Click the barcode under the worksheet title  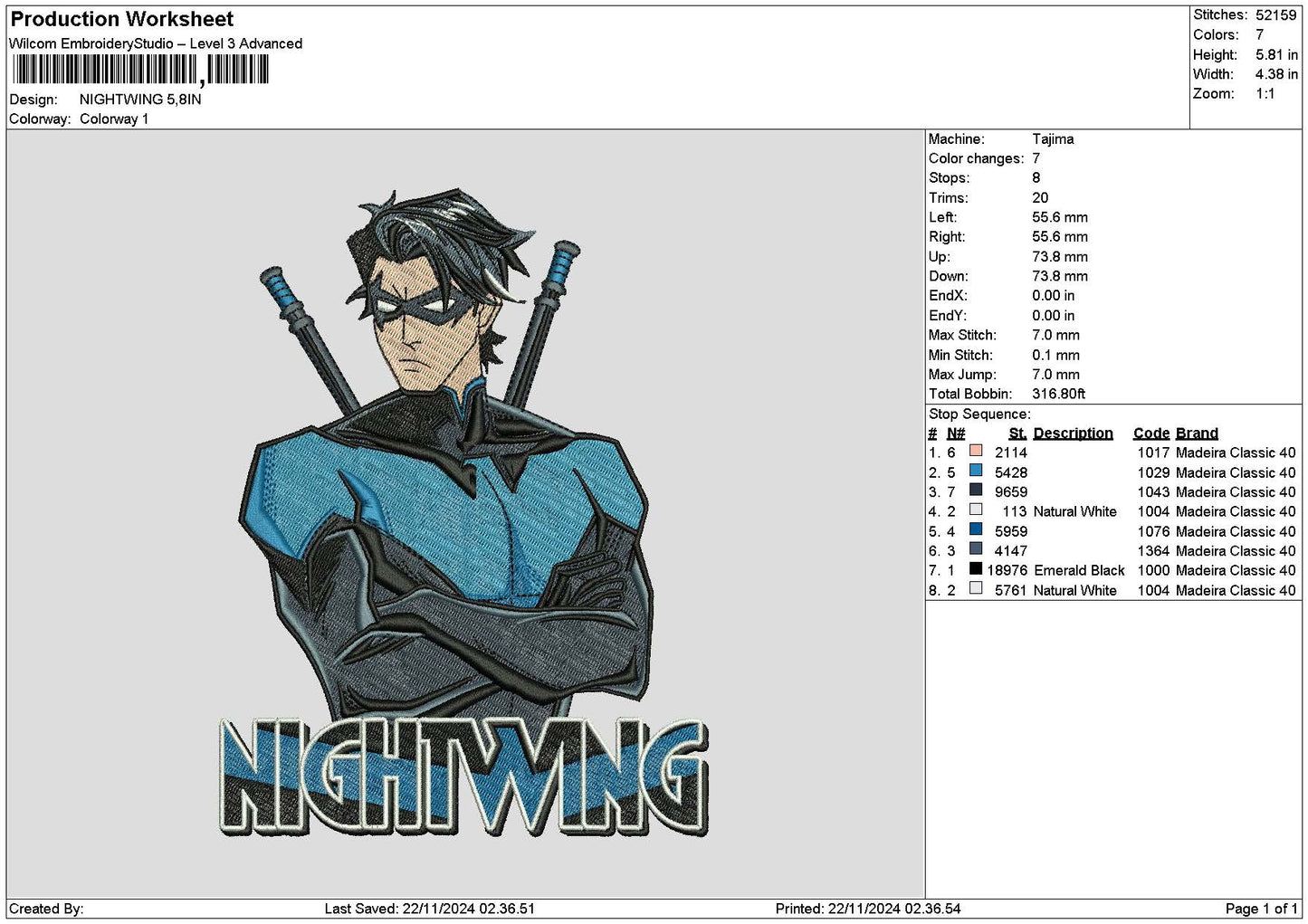(x=140, y=70)
